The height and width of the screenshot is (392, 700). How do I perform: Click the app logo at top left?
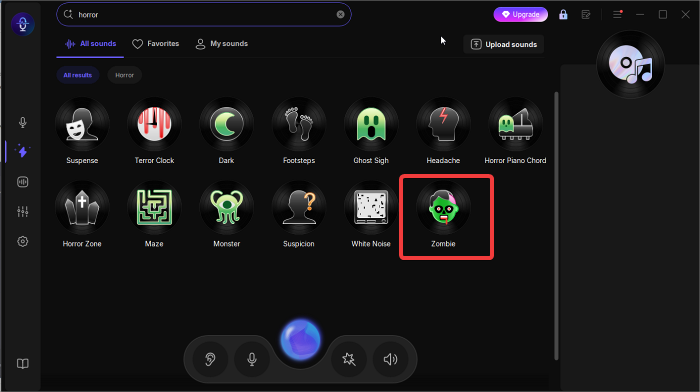pyautogui.click(x=23, y=24)
